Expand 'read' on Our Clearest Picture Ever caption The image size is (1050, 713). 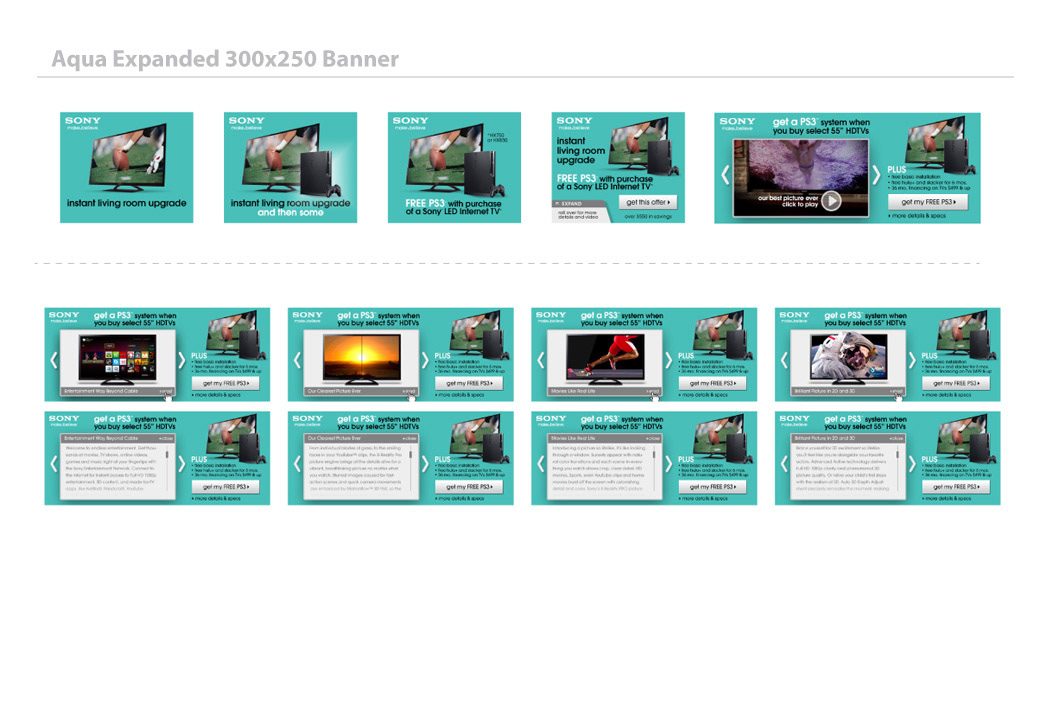click(x=409, y=391)
